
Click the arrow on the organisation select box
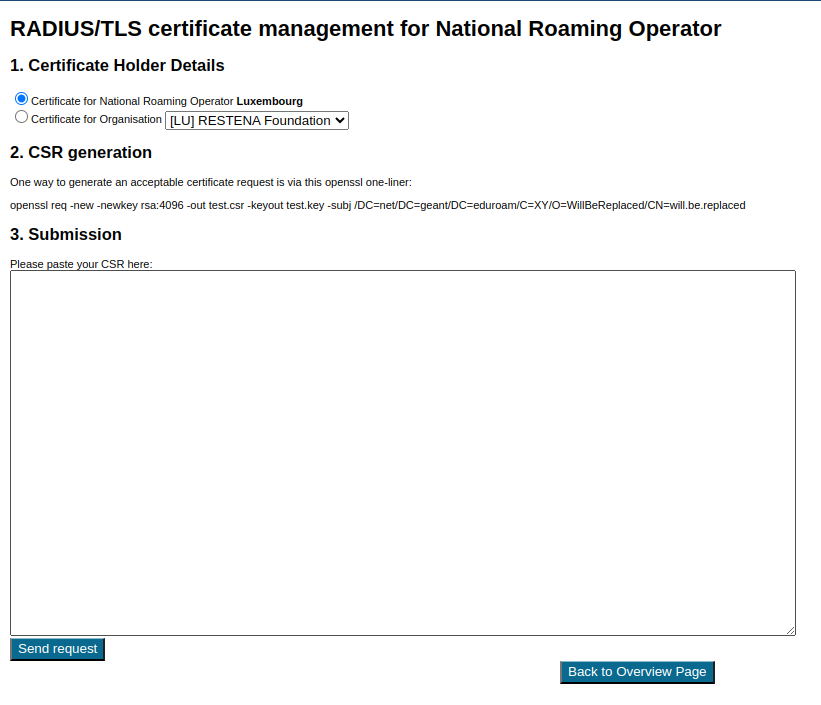340,120
